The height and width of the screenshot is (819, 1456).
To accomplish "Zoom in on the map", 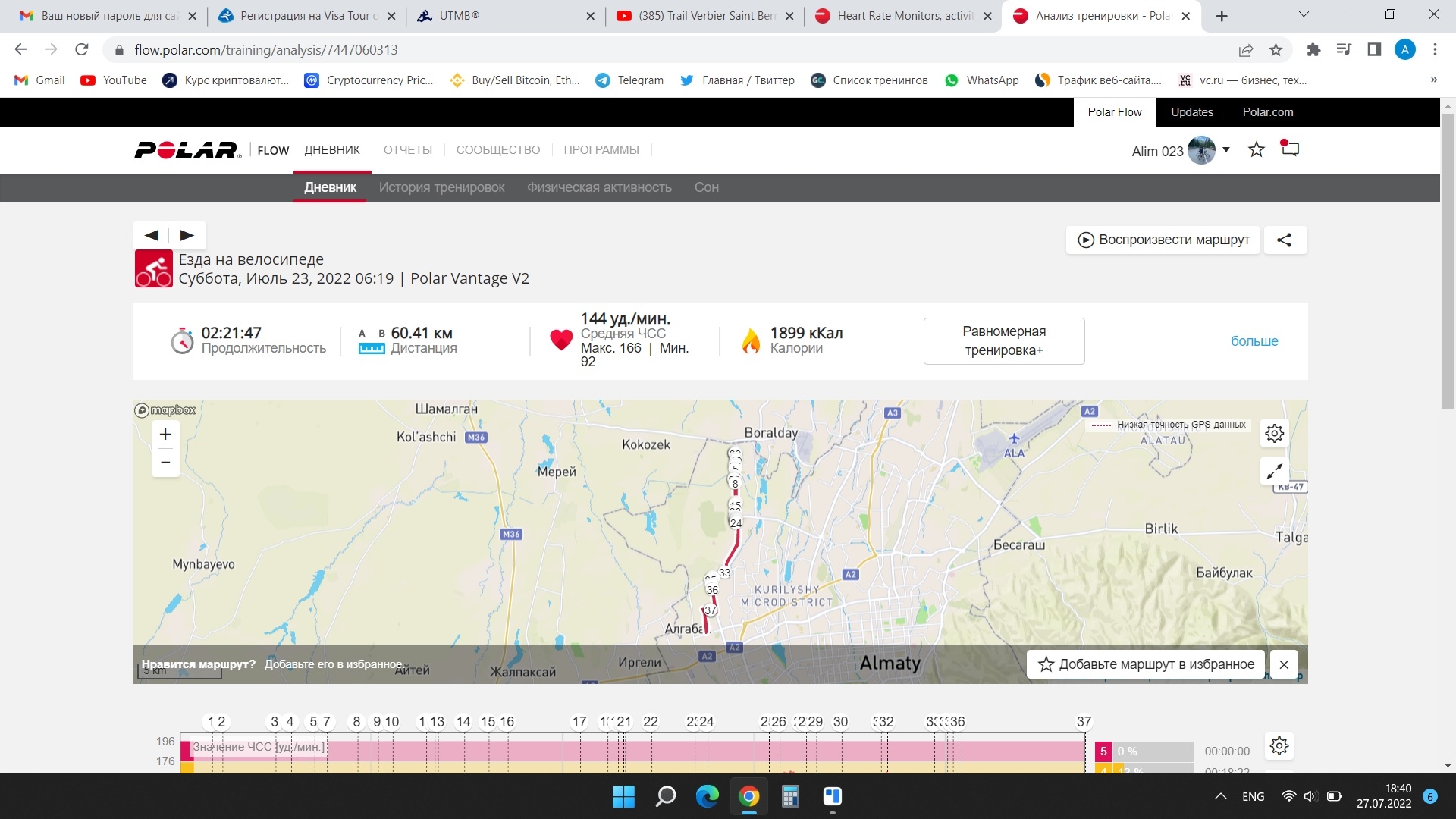I will tap(165, 434).
